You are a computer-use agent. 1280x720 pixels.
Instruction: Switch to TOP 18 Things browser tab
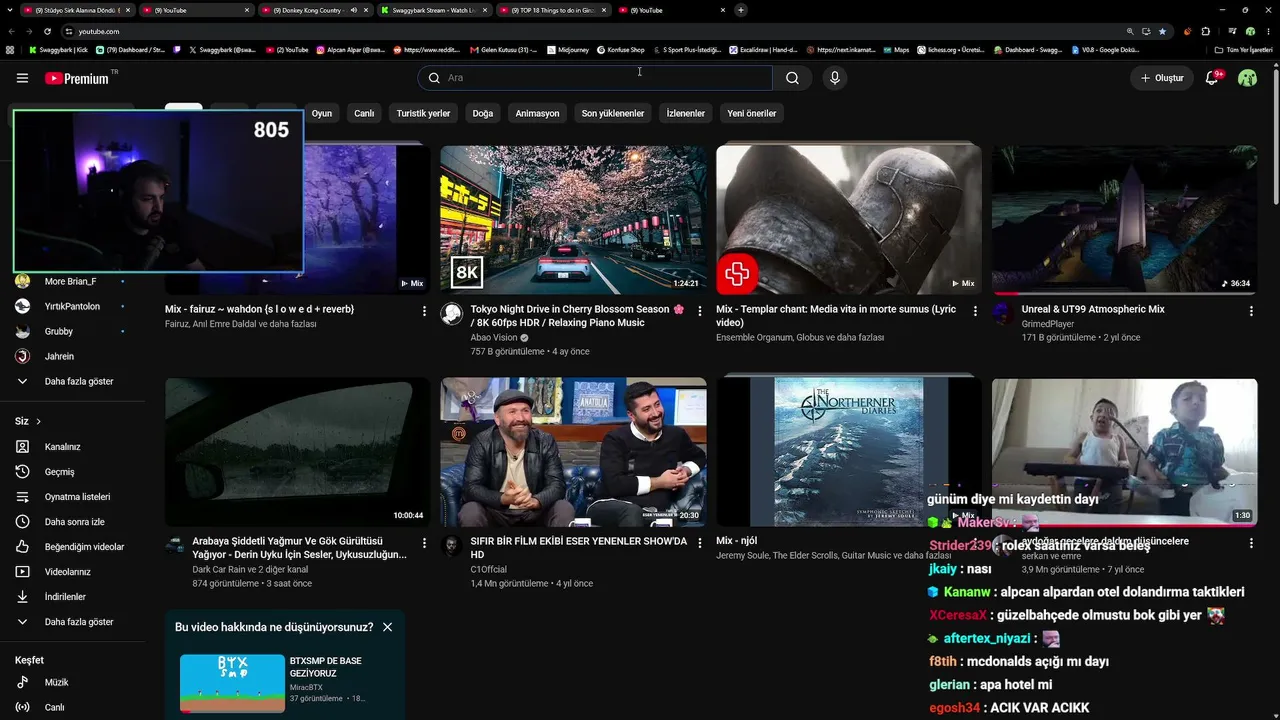pyautogui.click(x=554, y=10)
